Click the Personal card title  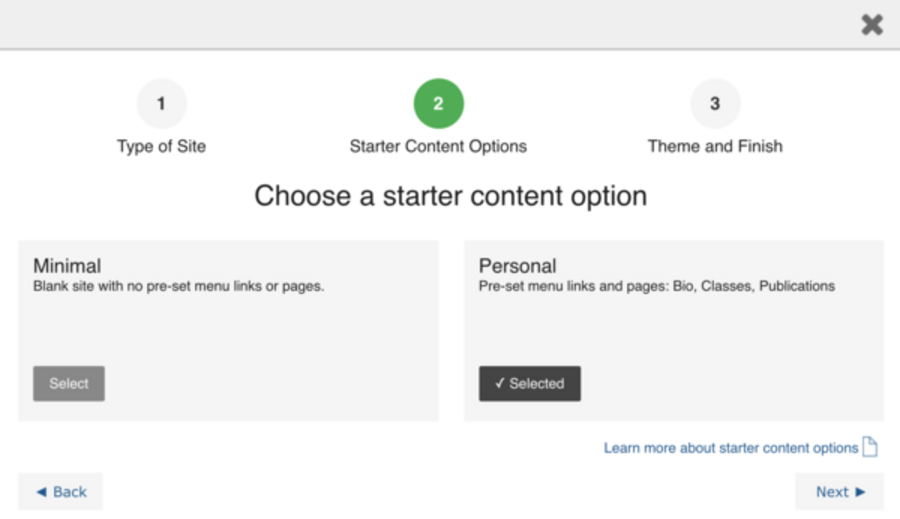tap(517, 266)
